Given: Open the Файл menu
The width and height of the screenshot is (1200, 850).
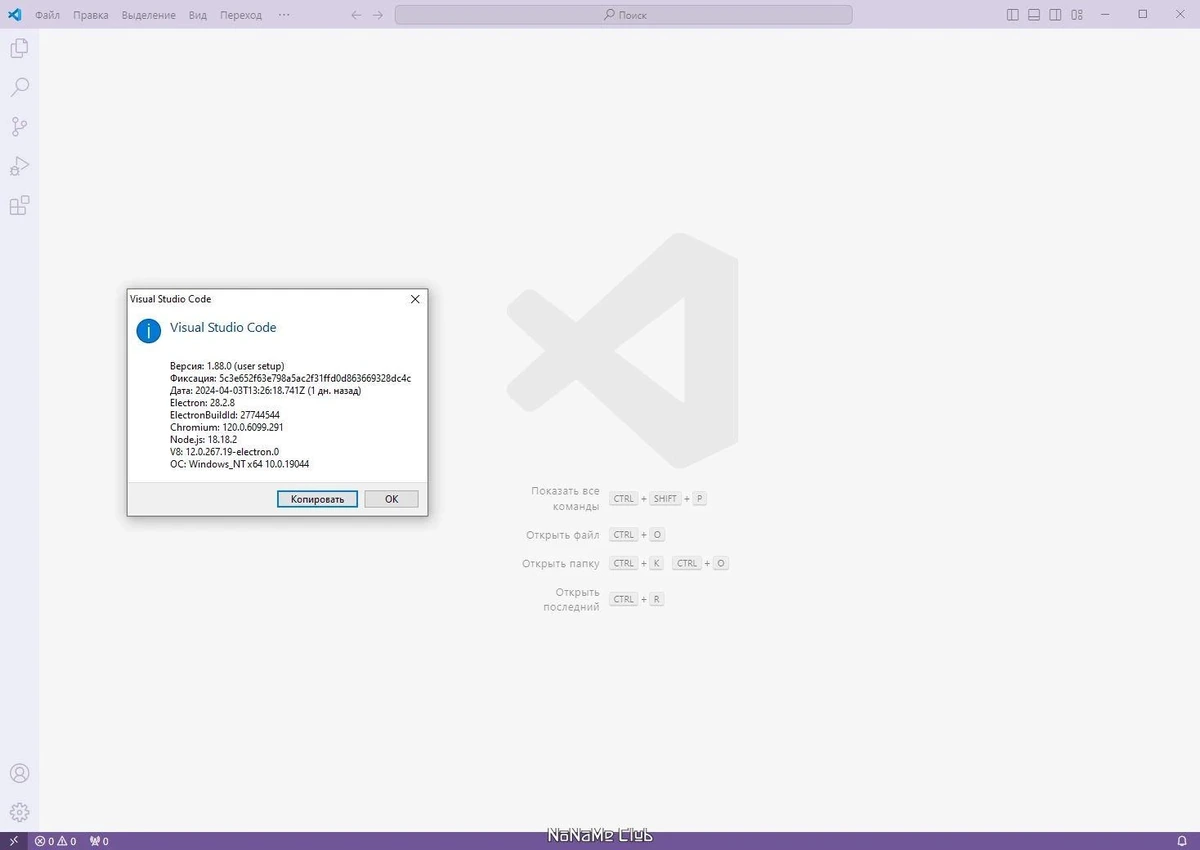Looking at the screenshot, I should pyautogui.click(x=47, y=15).
